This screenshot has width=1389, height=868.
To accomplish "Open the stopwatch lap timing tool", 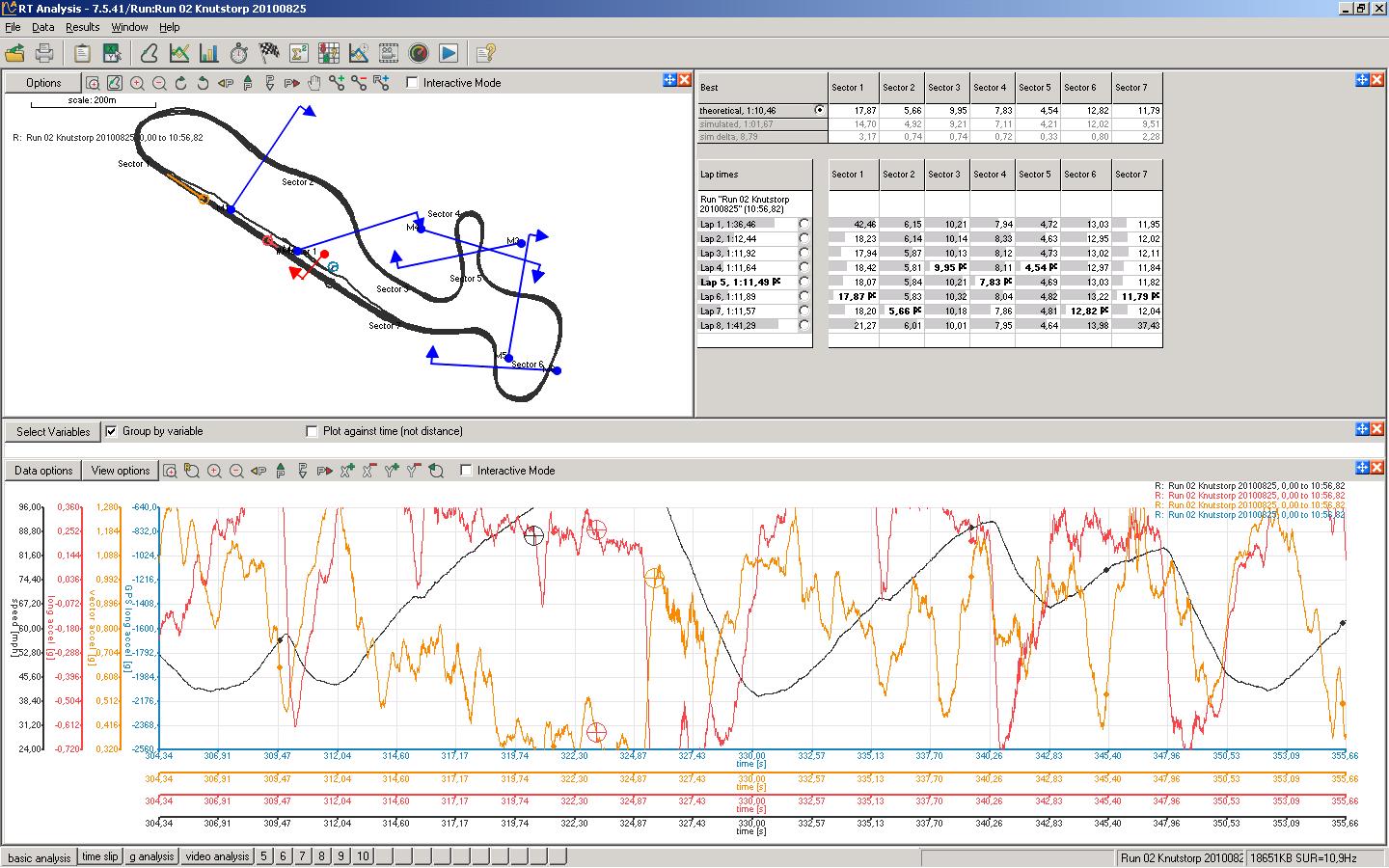I will [x=239, y=53].
